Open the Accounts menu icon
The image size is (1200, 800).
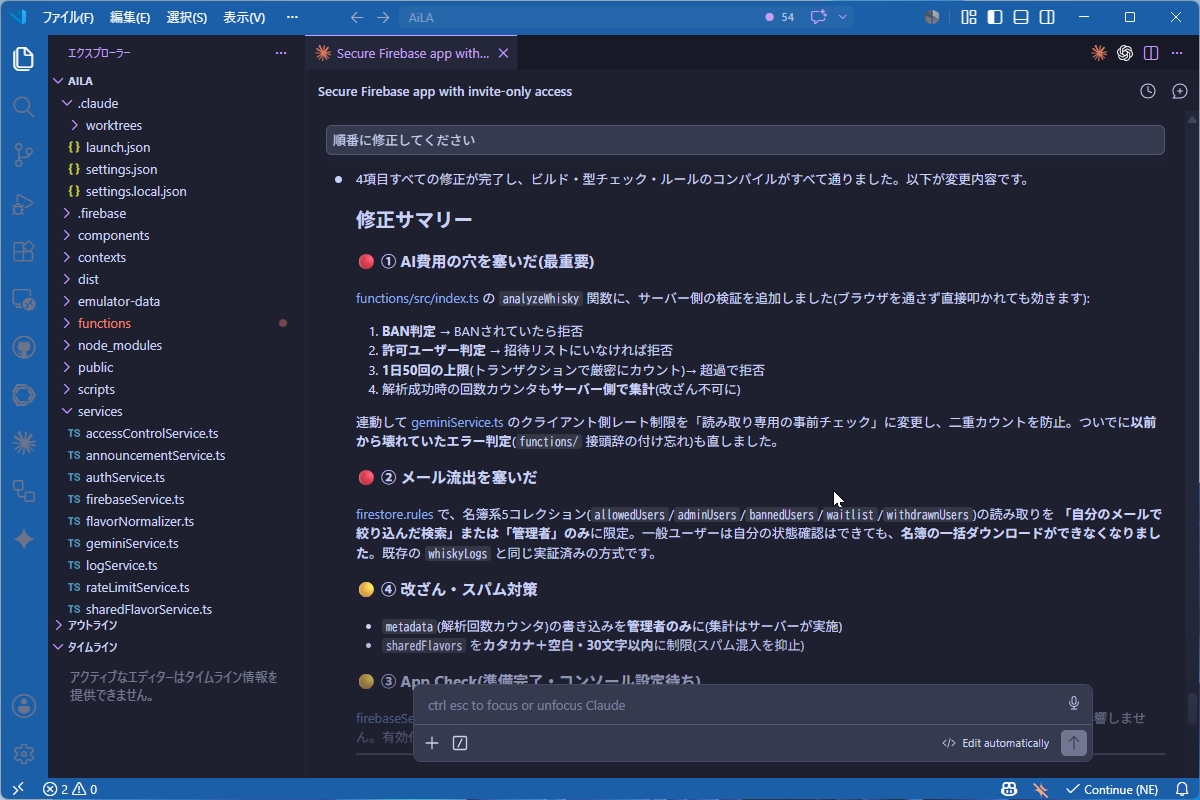24,706
